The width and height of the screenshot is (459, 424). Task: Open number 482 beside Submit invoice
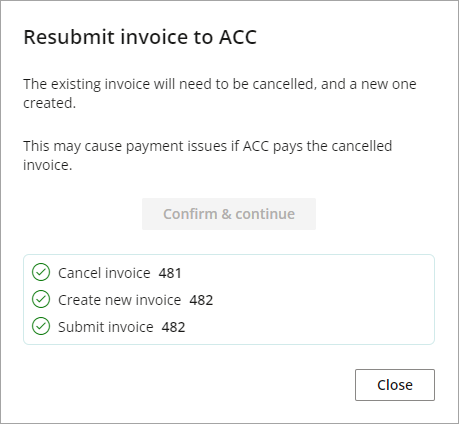[x=173, y=327]
